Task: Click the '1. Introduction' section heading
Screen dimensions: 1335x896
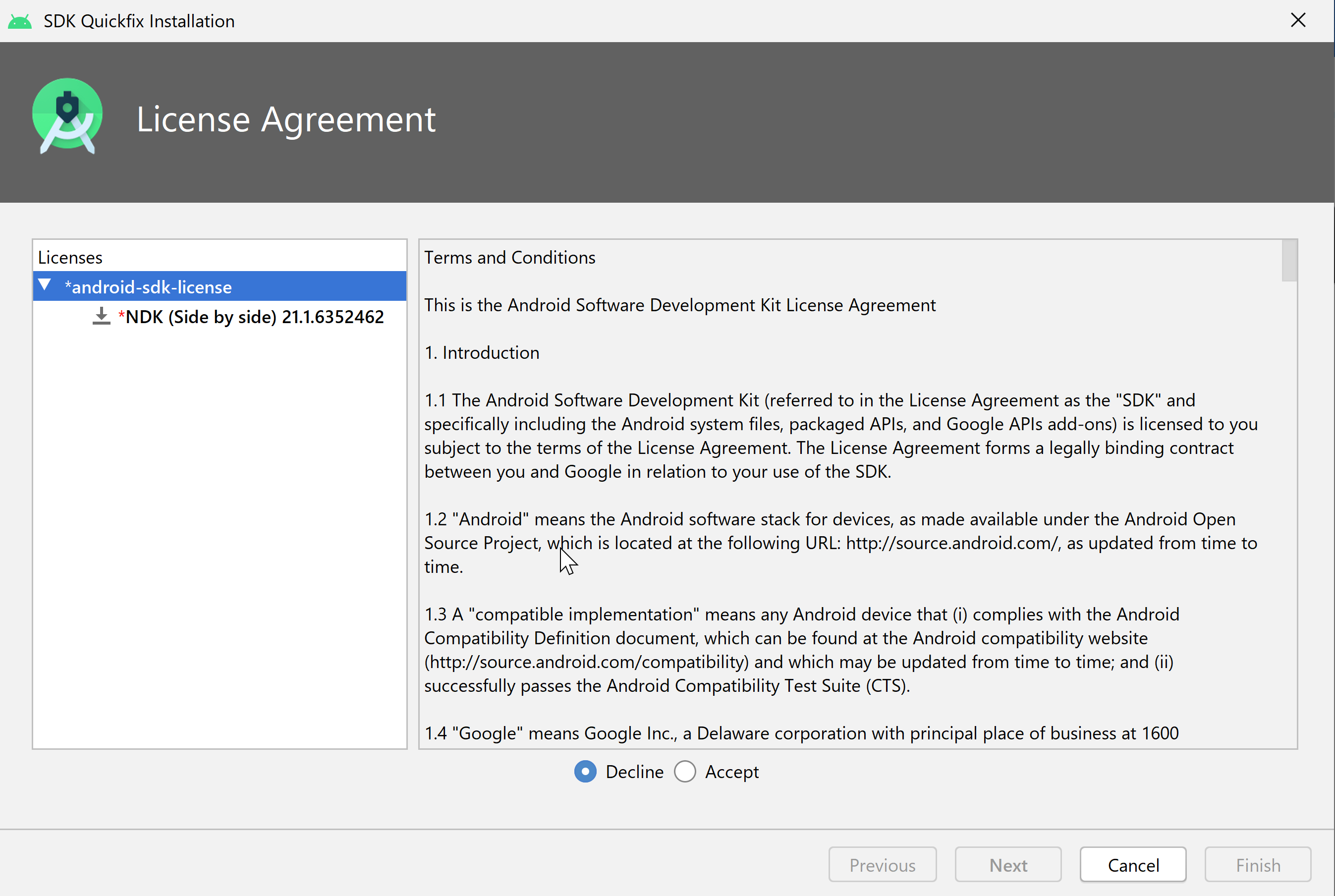Action: click(482, 352)
